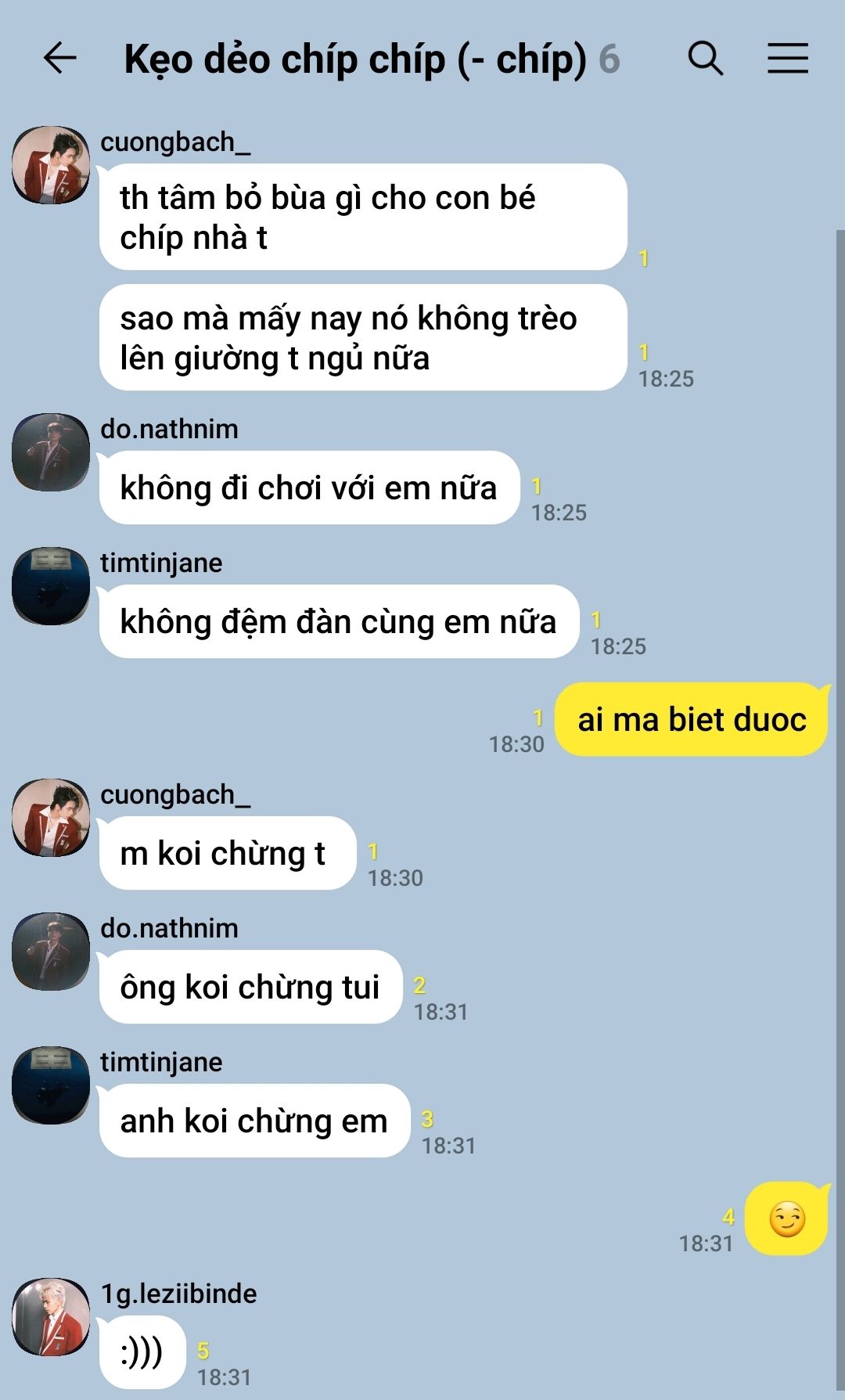The image size is (845, 1400).
Task: Tap the username 1g.leziibinde
Action: click(x=178, y=1294)
